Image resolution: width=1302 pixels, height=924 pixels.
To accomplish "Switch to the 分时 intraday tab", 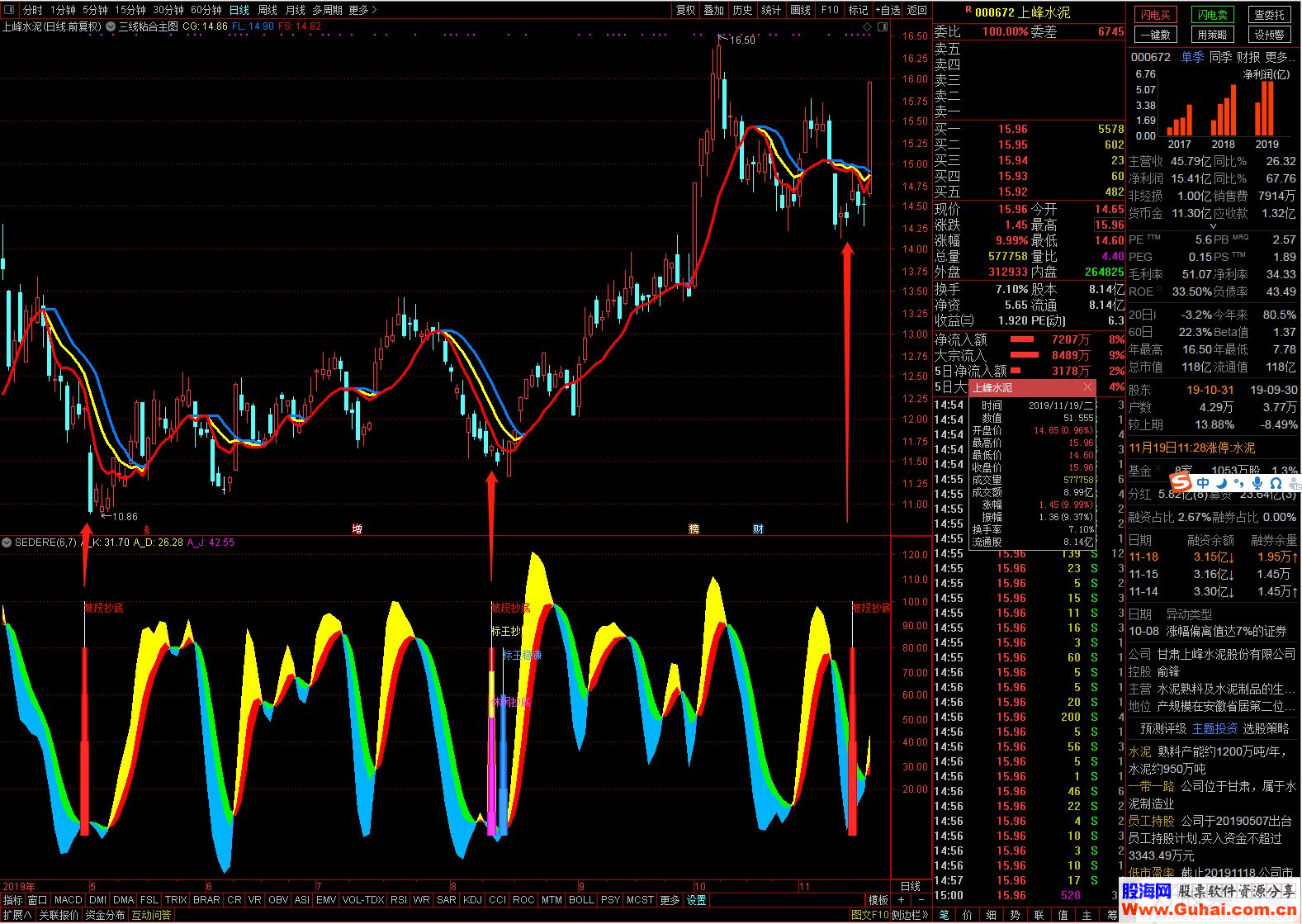I will pos(32,10).
